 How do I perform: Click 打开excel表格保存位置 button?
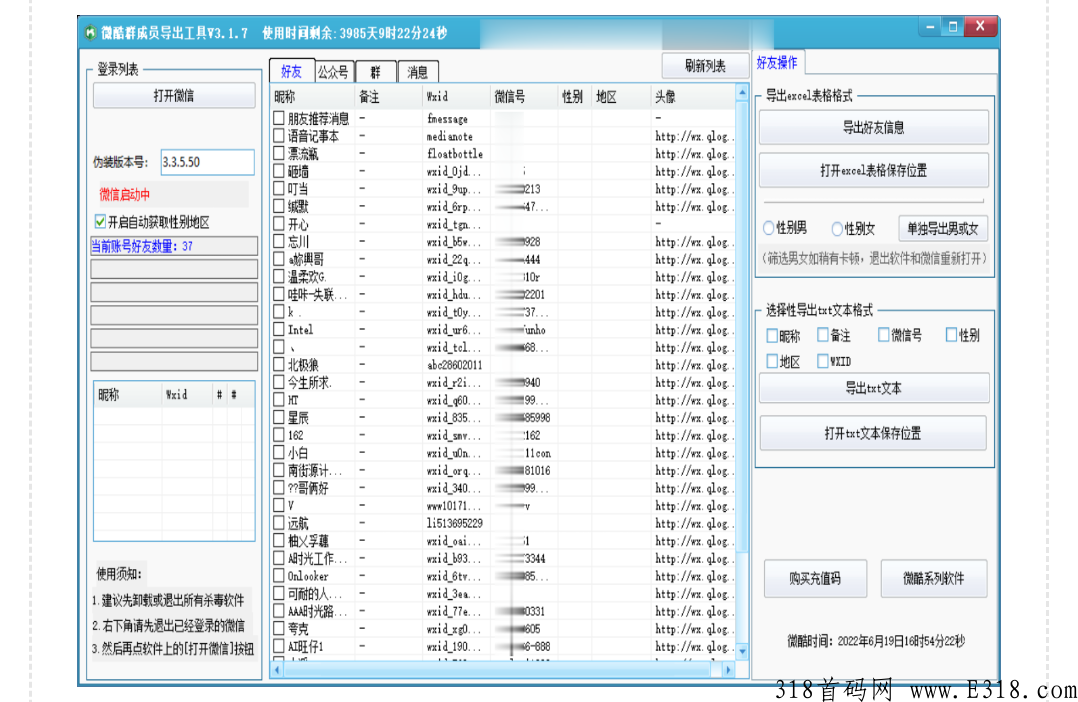pyautogui.click(x=874, y=171)
